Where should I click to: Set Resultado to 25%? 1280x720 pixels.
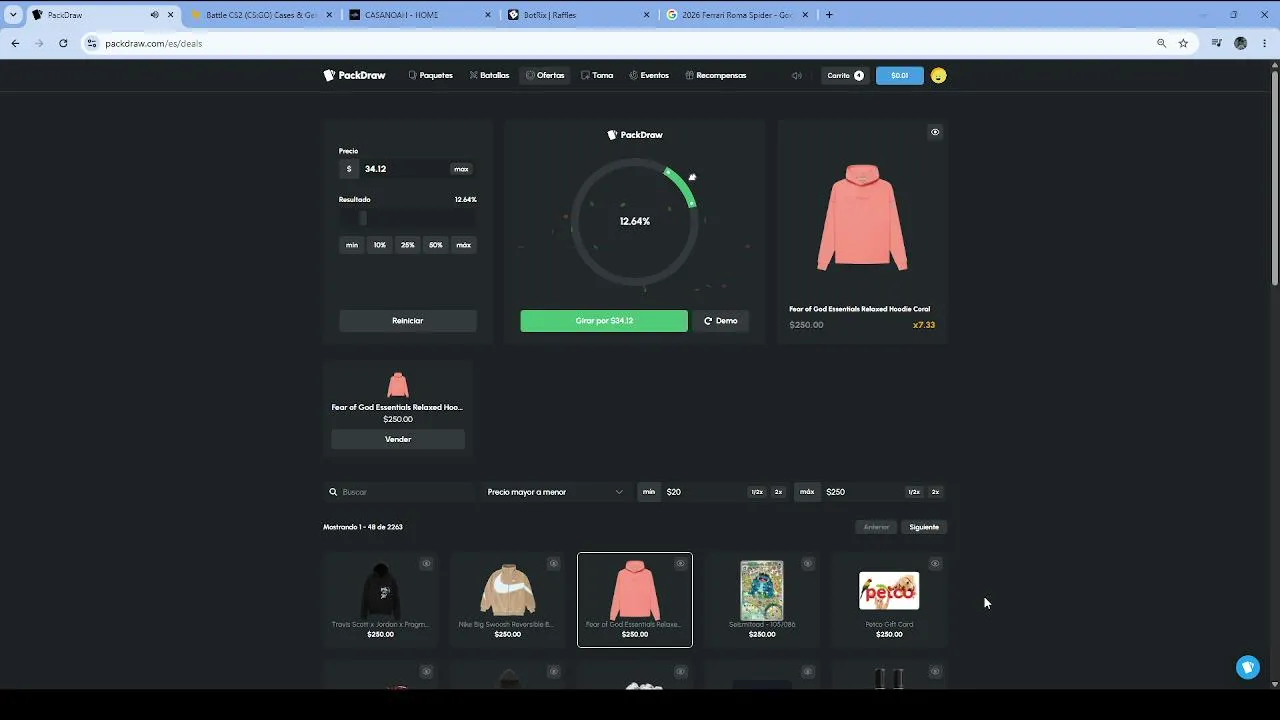pos(408,245)
